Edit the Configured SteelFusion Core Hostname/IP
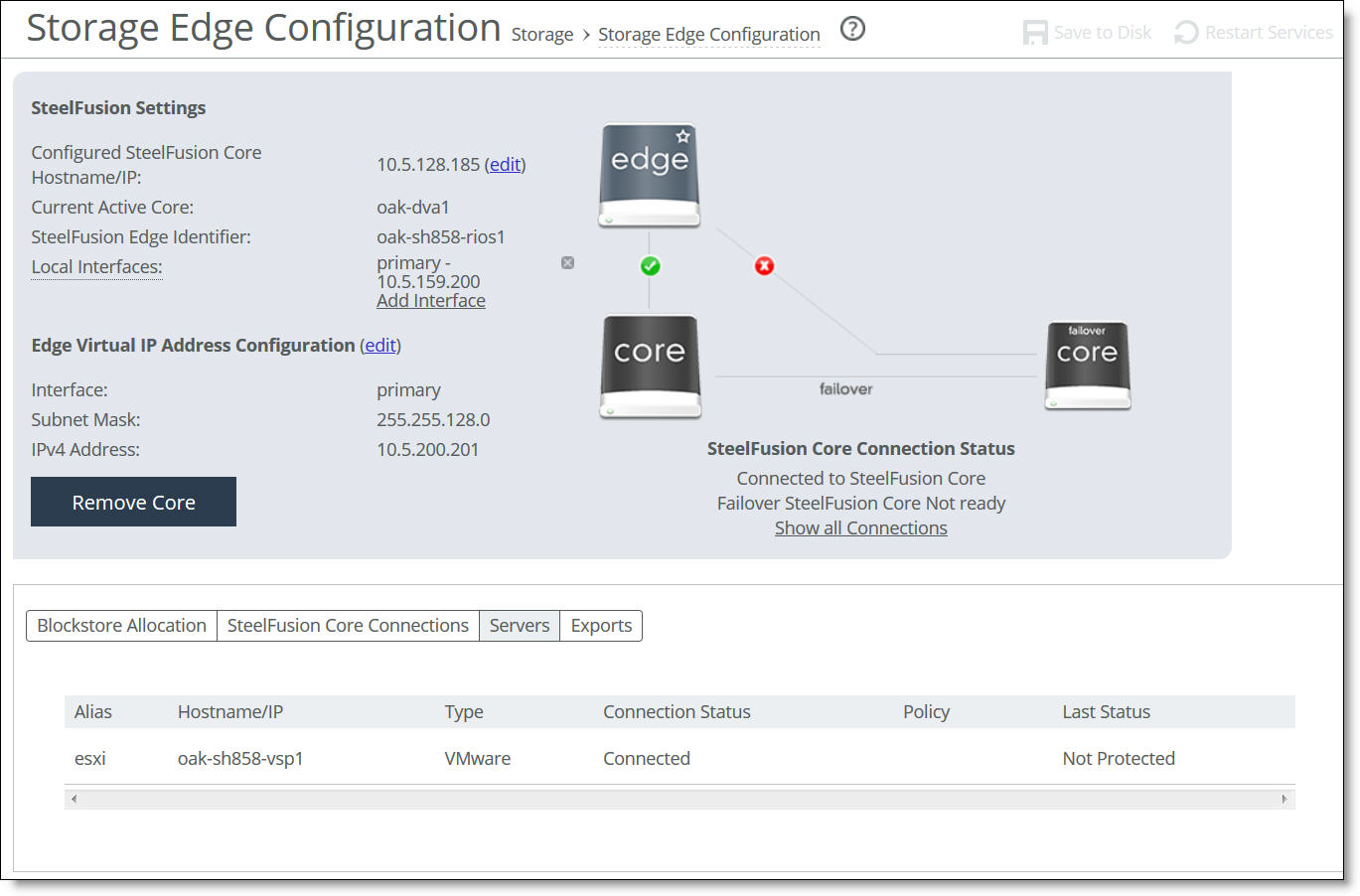 click(x=505, y=164)
